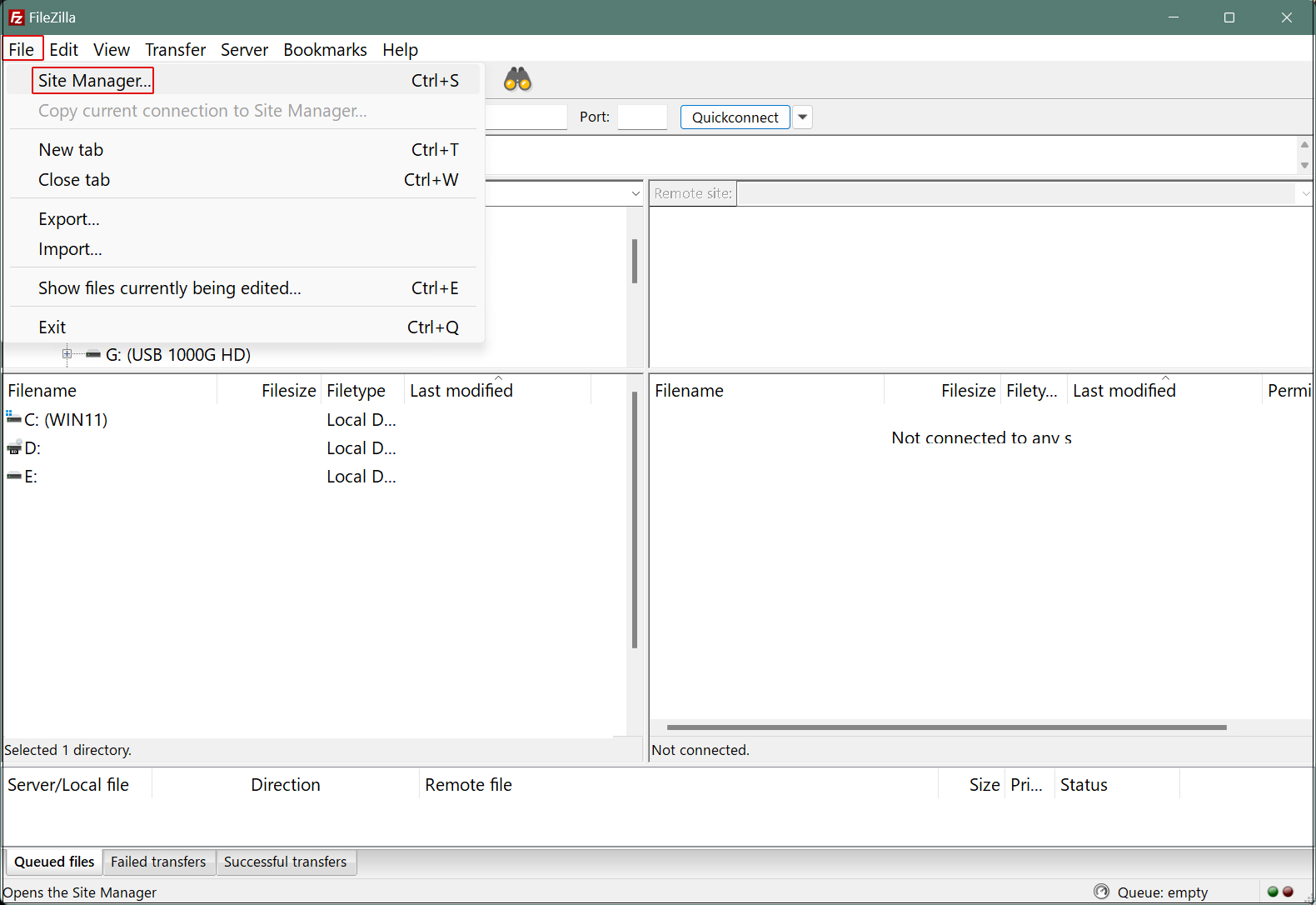
Task: Click the C: drive icon
Action: click(x=13, y=419)
